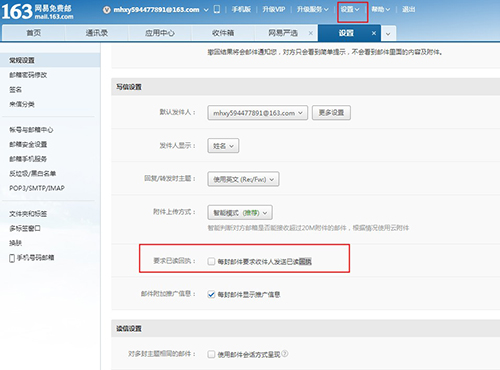Click the mobile phone icon in the top bar
Image resolution: width=500 pixels, height=370 pixels.
[x=217, y=9]
